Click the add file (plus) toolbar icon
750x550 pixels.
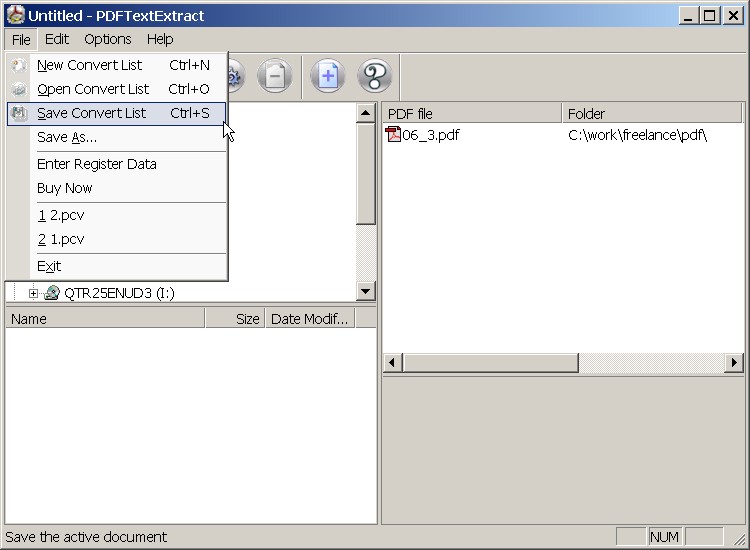click(x=328, y=76)
